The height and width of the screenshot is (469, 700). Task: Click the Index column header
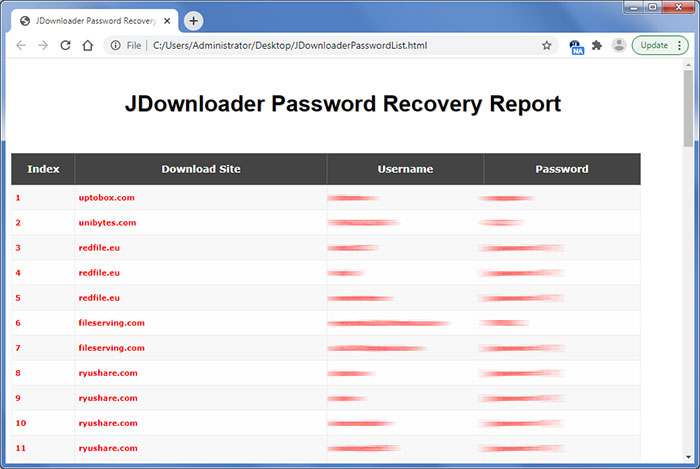click(43, 169)
